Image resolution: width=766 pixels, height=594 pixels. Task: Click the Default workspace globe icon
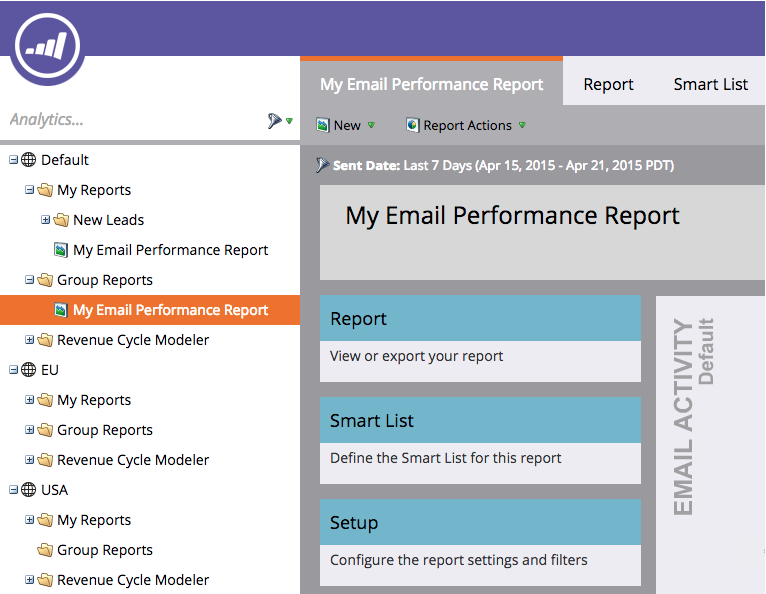(28, 160)
